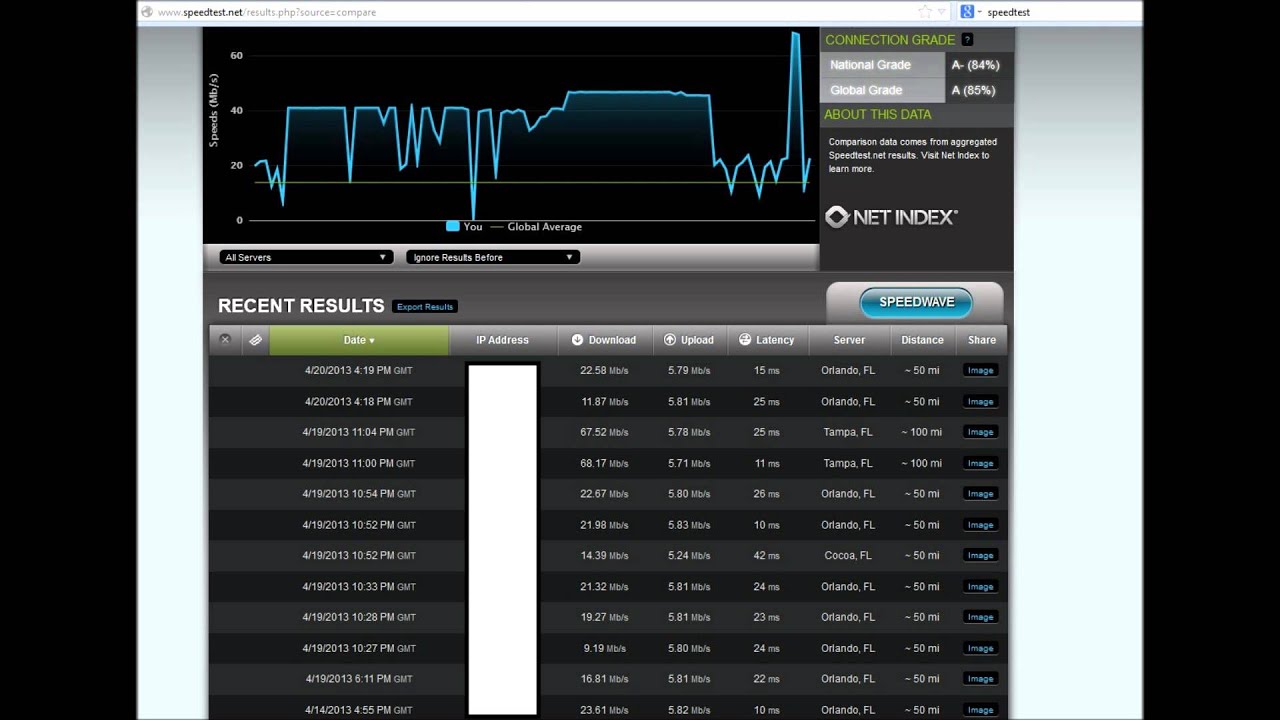1280x720 pixels.
Task: Click the Cocoa, FL server cell
Action: pos(848,556)
